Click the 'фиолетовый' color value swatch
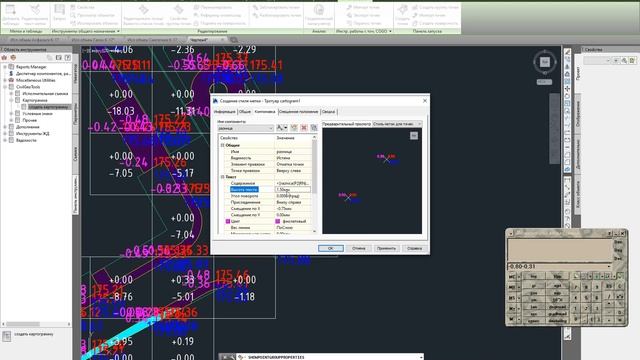The width and height of the screenshot is (640, 360). tap(278, 221)
